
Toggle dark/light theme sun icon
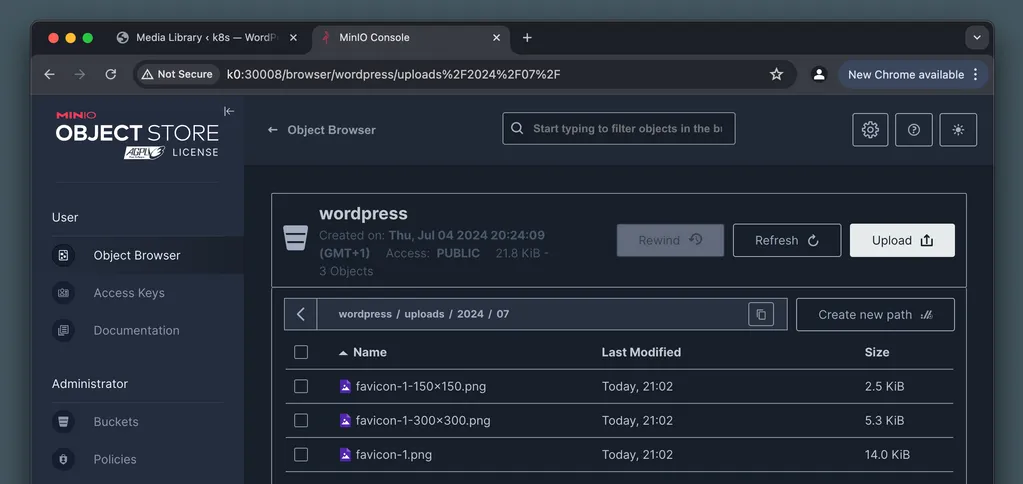coord(958,129)
